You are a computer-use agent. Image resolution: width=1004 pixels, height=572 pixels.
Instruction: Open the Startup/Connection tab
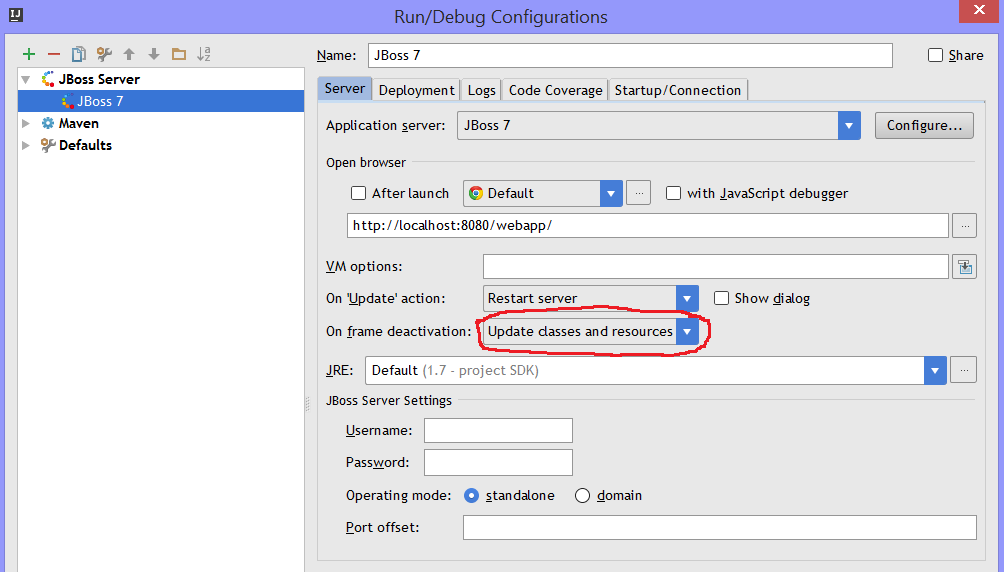[677, 90]
